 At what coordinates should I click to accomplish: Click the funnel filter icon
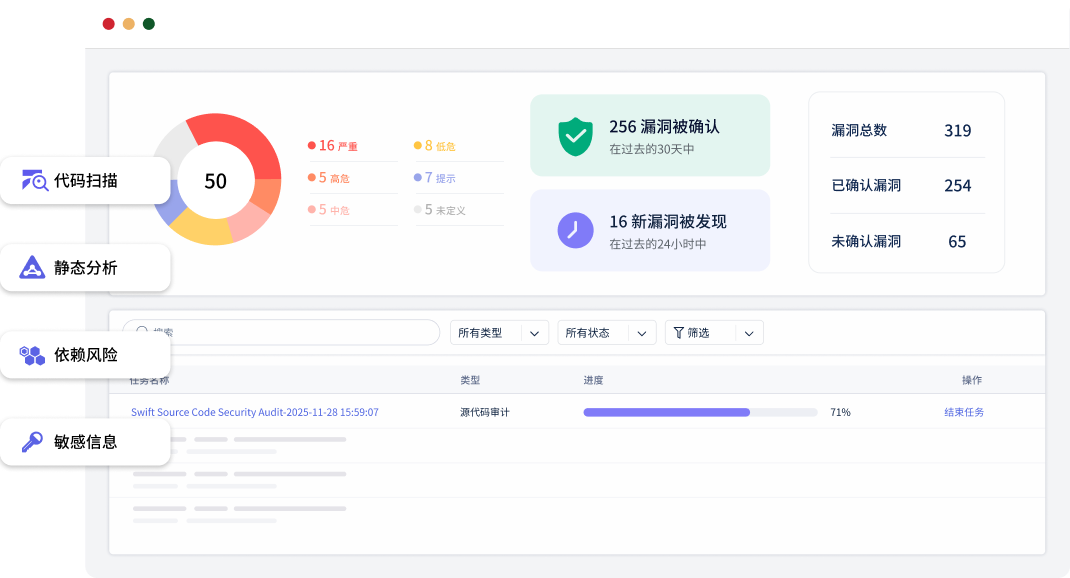[679, 333]
